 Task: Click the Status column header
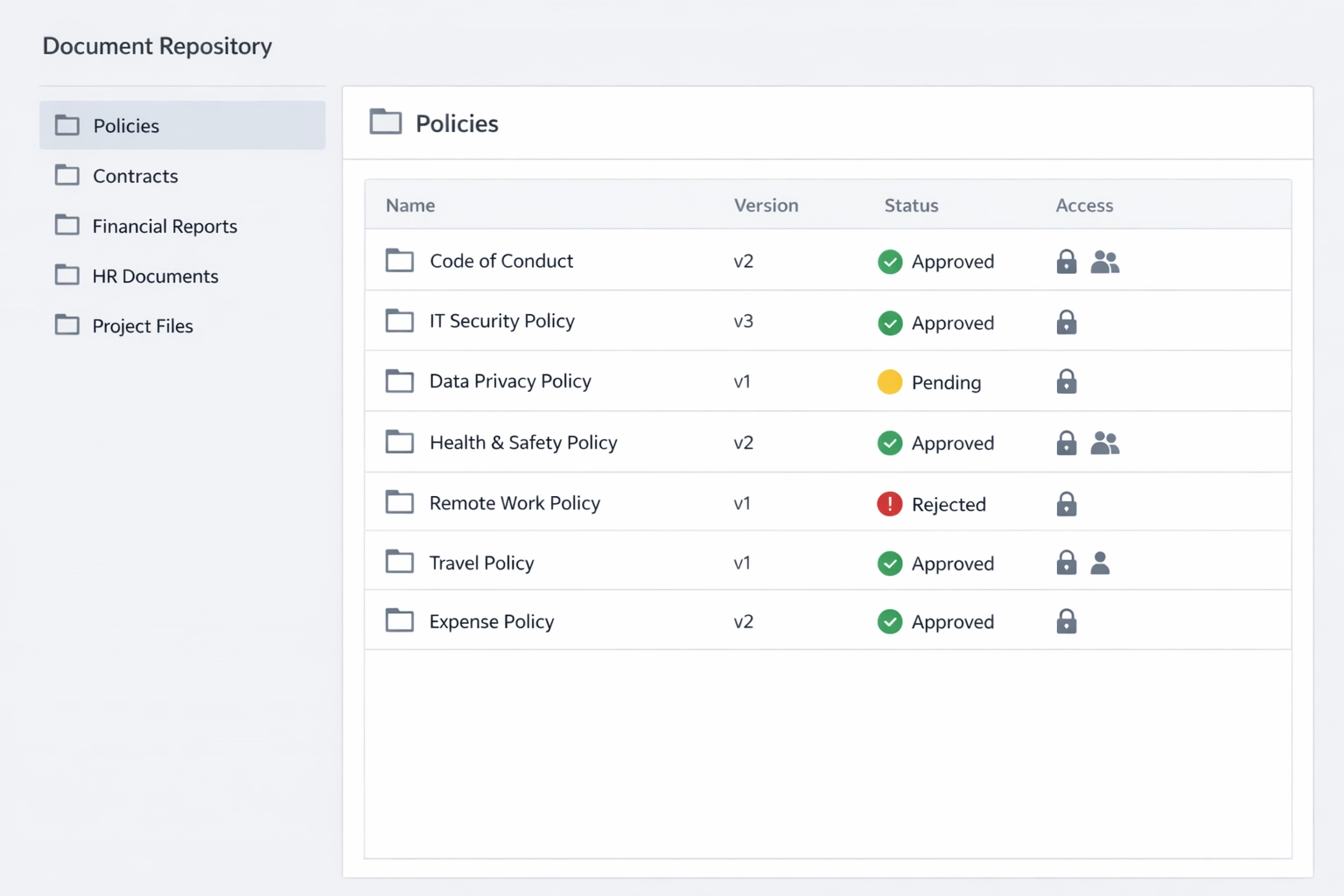click(911, 206)
